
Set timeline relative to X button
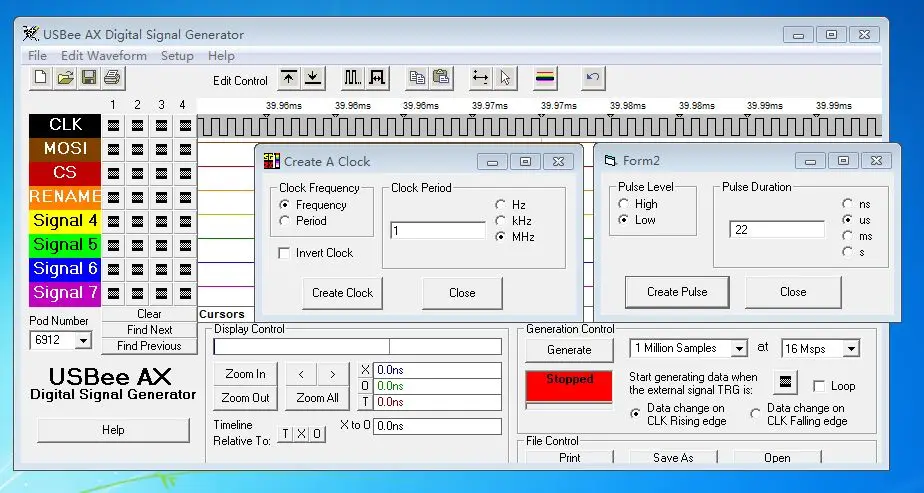click(301, 434)
